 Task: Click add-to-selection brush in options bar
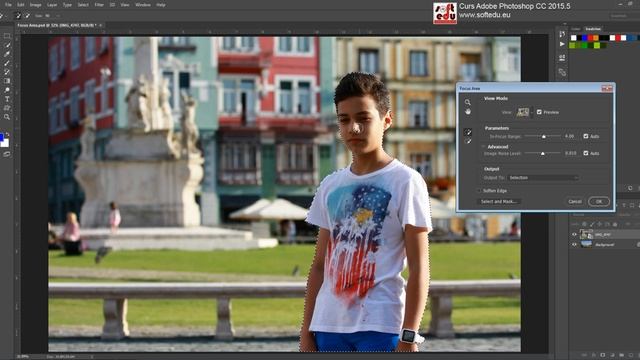(18, 16)
